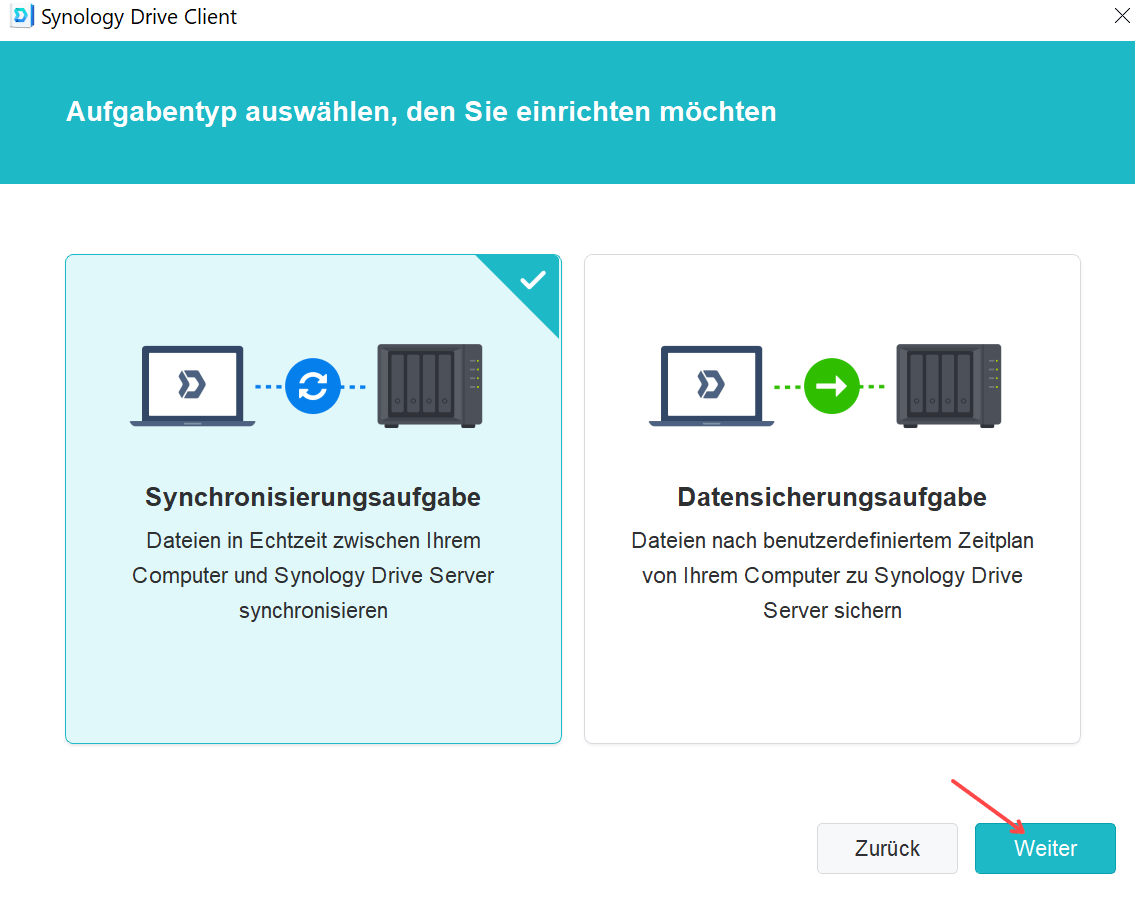Click the blue sync arrows icon
1135x902 pixels.
[x=313, y=386]
